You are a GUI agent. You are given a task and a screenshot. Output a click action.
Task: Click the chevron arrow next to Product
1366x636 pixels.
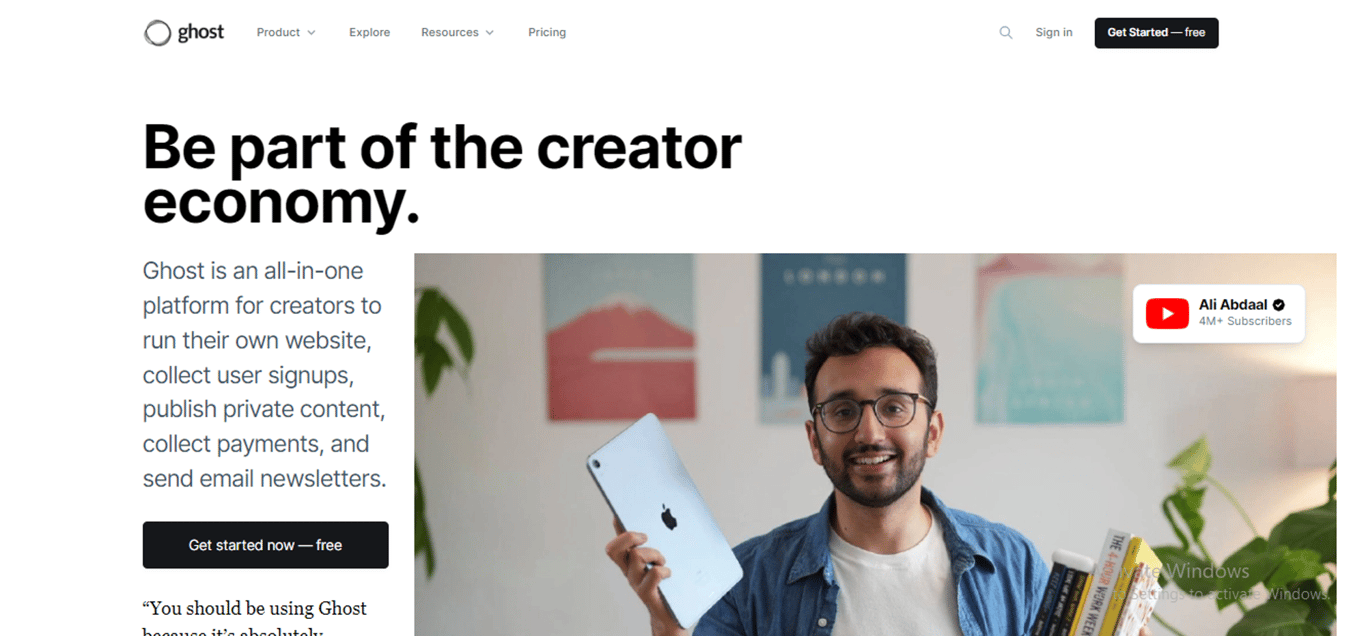(311, 33)
